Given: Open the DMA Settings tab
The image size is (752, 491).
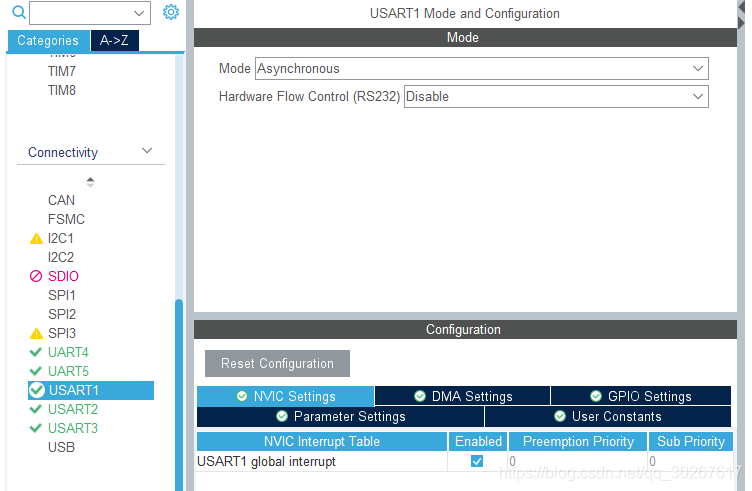Looking at the screenshot, I should point(462,396).
